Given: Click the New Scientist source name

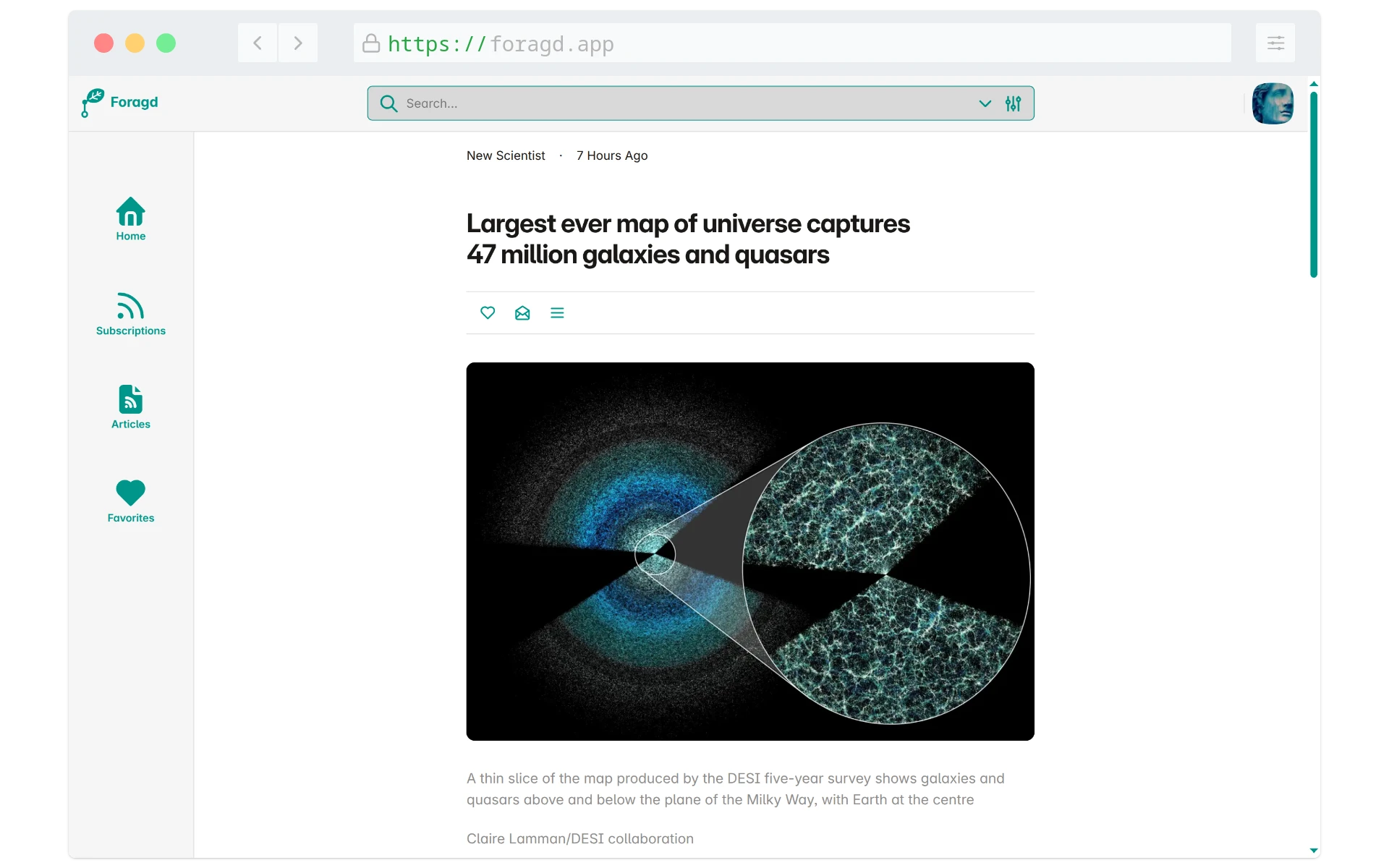Looking at the screenshot, I should click(x=506, y=156).
